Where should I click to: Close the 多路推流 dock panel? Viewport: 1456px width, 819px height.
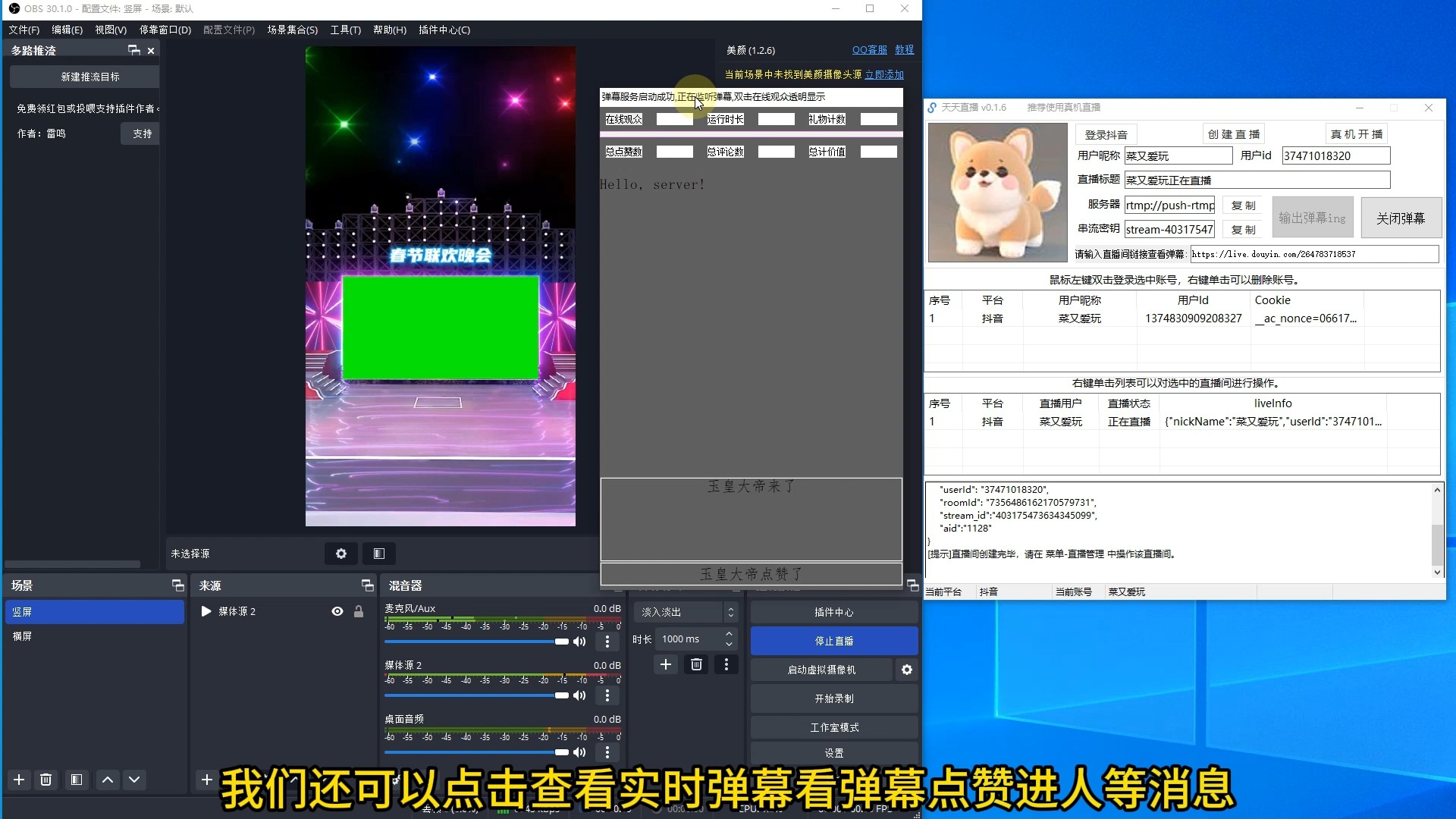[151, 51]
